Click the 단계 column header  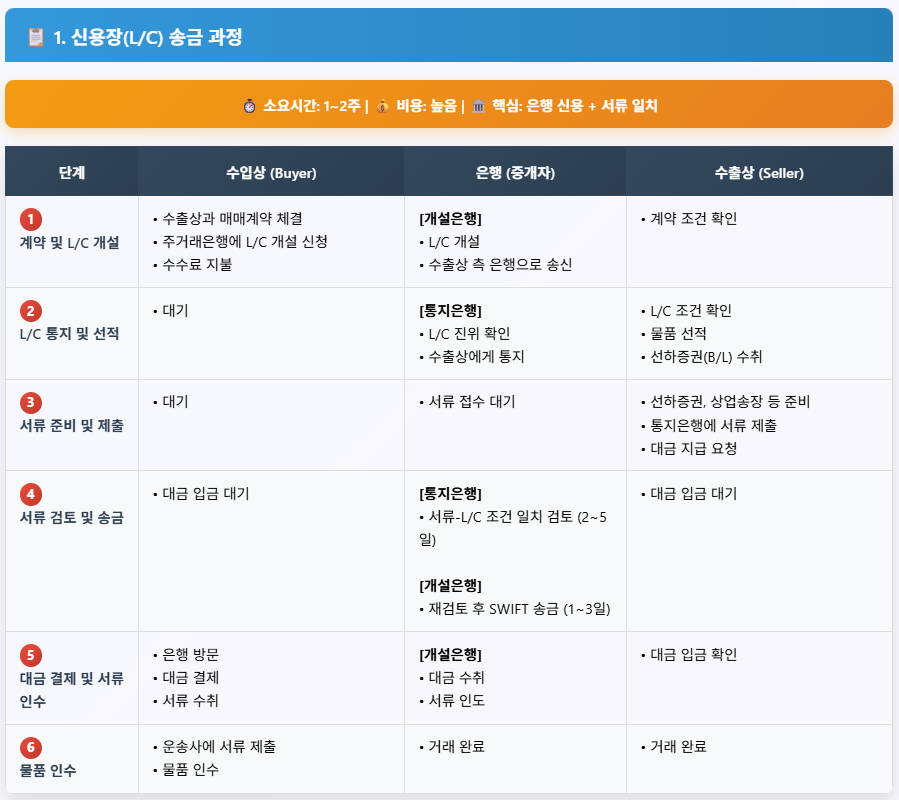pyautogui.click(x=71, y=170)
